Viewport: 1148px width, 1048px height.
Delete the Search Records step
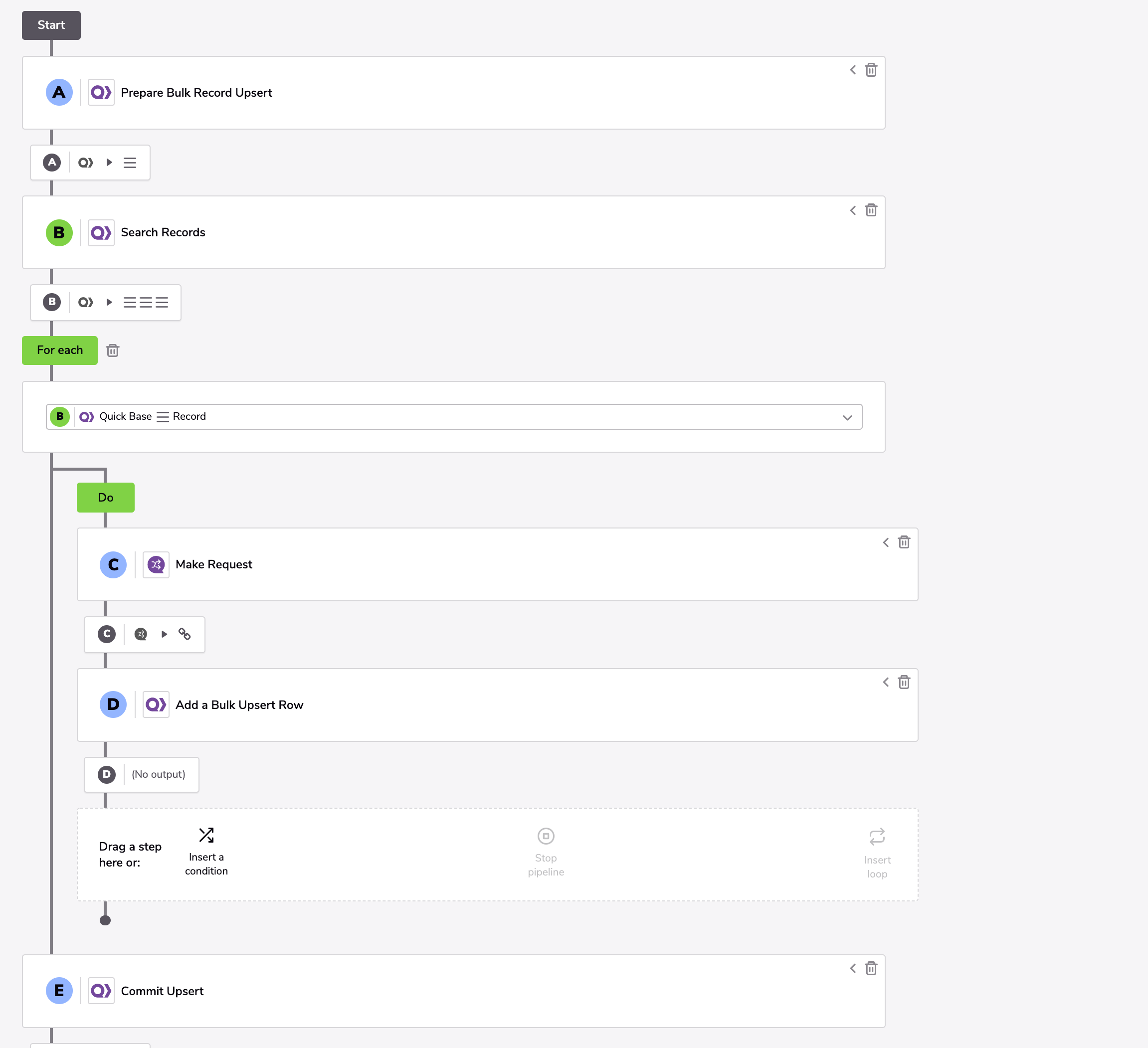[x=871, y=210]
